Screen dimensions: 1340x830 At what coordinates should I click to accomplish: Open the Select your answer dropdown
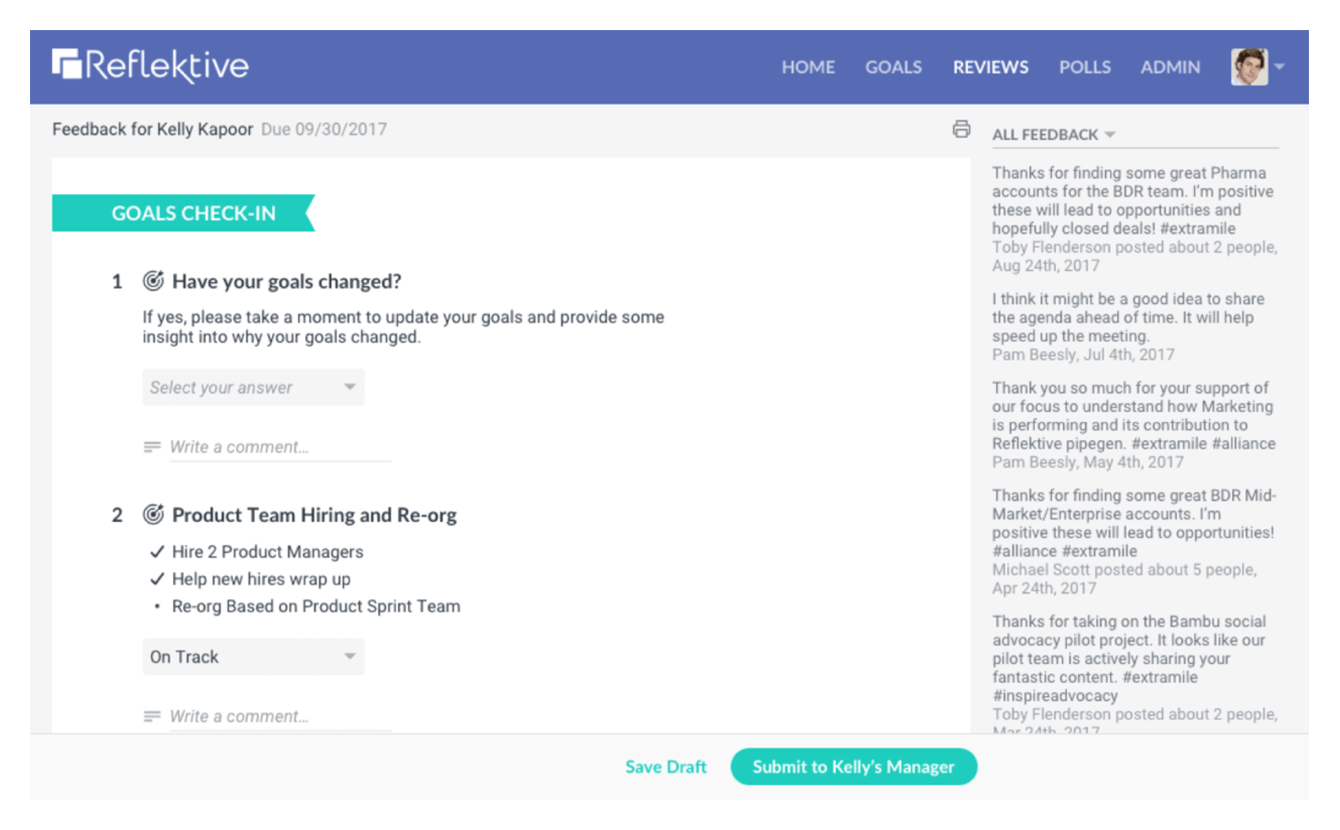pos(253,388)
